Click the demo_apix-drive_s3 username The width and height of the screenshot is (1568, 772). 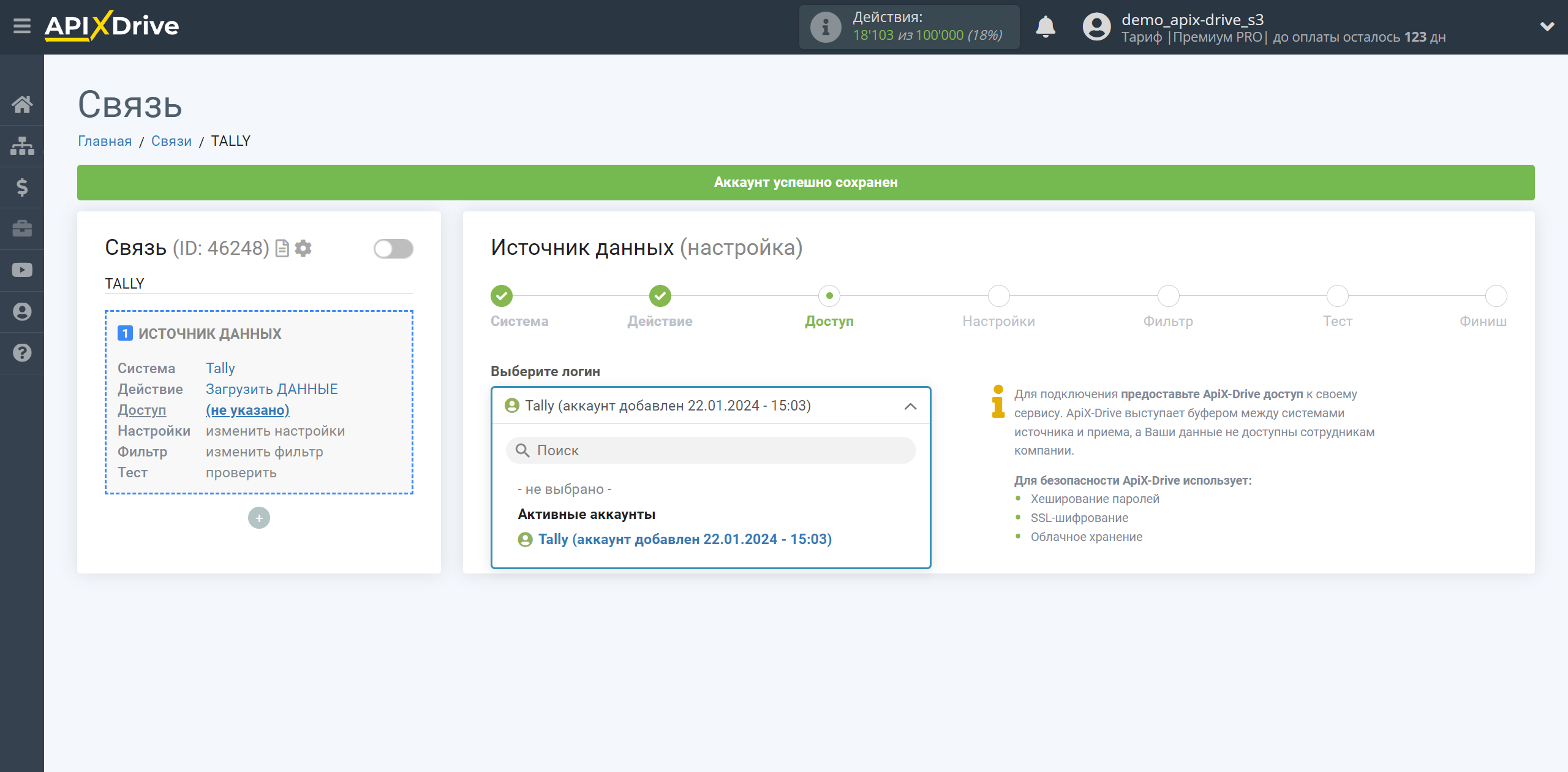coord(1193,20)
